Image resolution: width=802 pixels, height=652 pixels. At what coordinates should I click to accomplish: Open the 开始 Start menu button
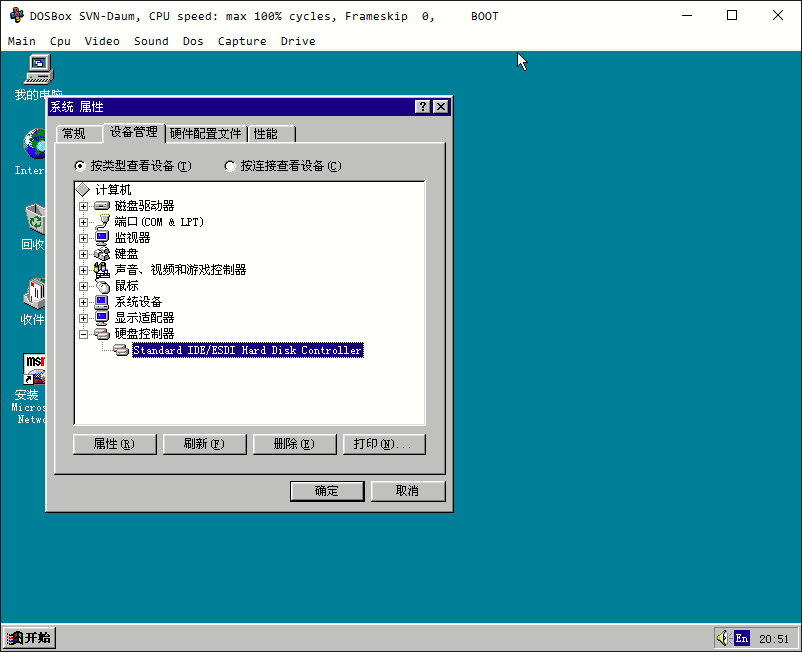point(29,638)
